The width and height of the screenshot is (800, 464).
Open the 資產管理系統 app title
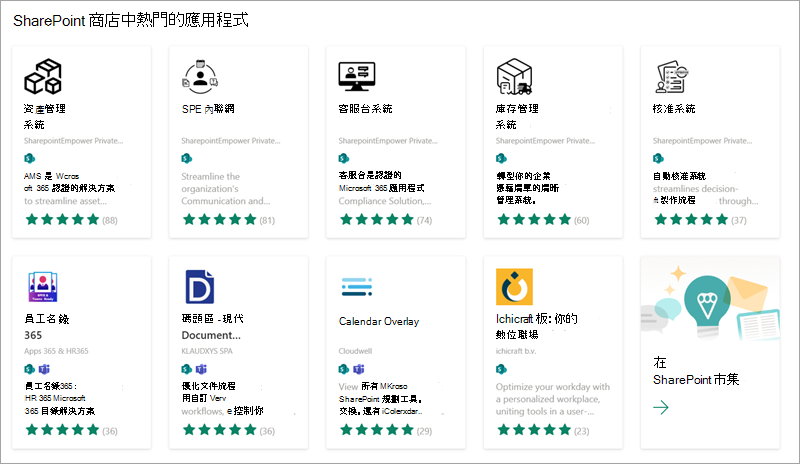click(45, 116)
